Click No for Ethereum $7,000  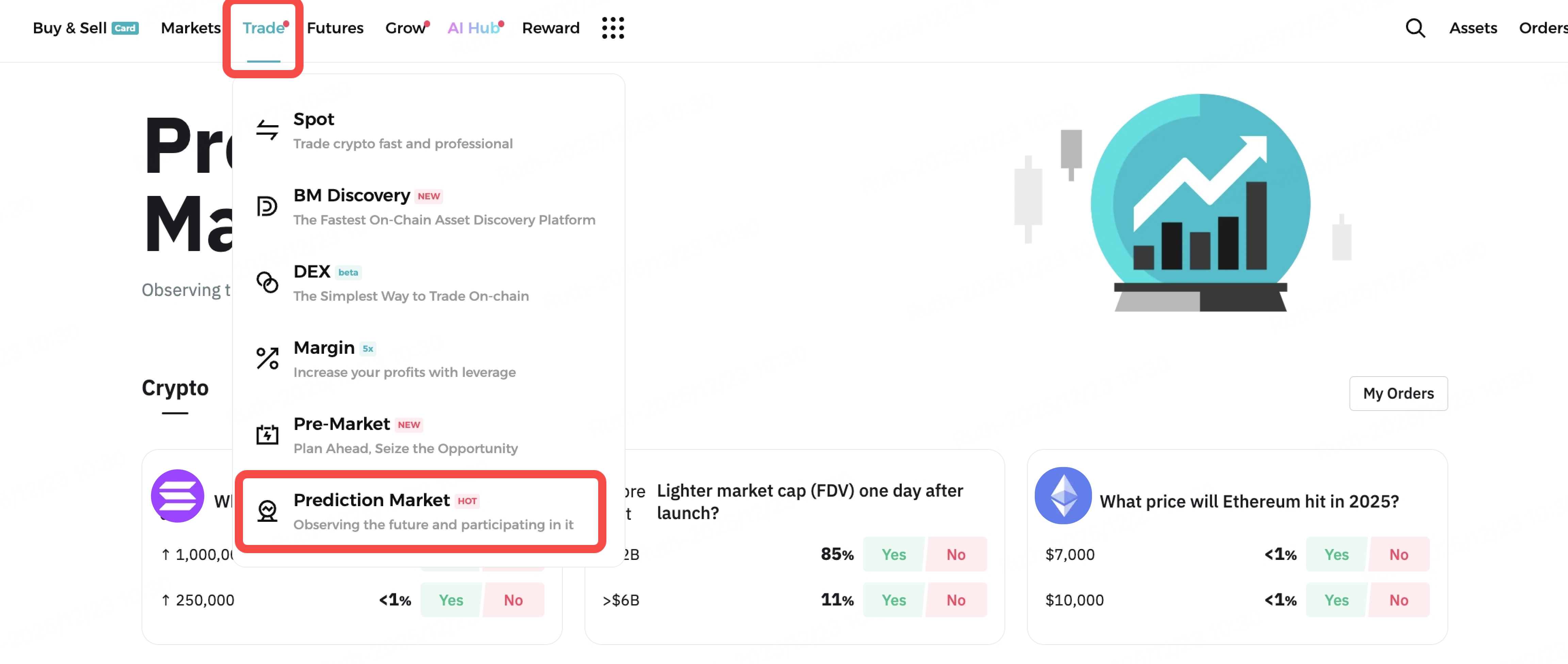(x=1399, y=554)
